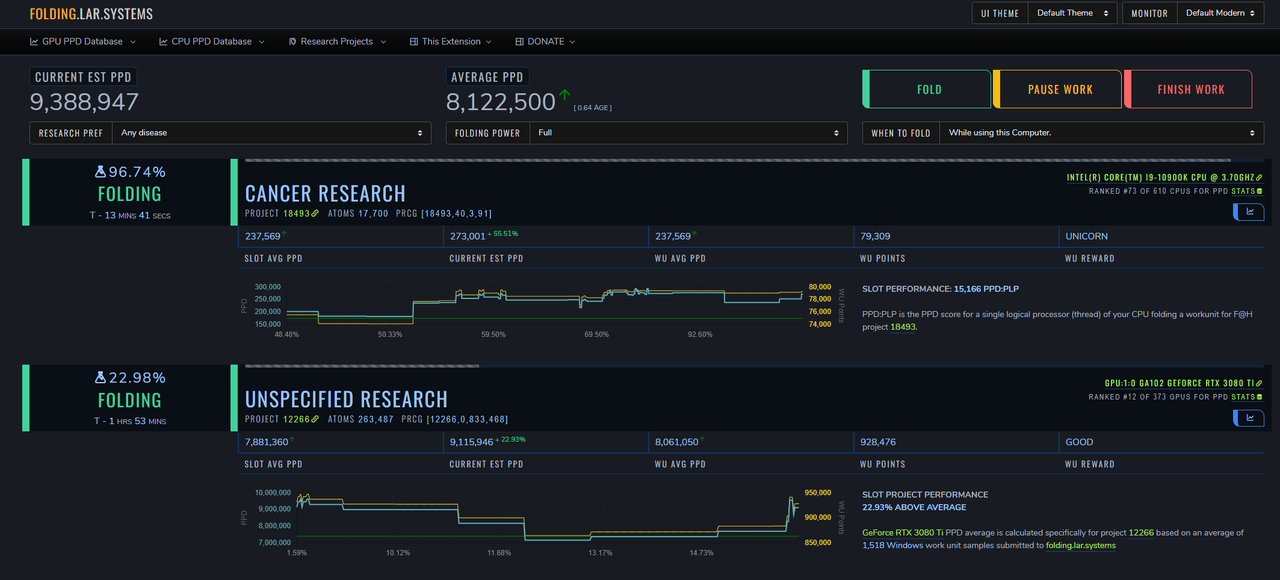Open the Folding Power dropdown set to Full
This screenshot has width=1280, height=580.
coord(687,133)
